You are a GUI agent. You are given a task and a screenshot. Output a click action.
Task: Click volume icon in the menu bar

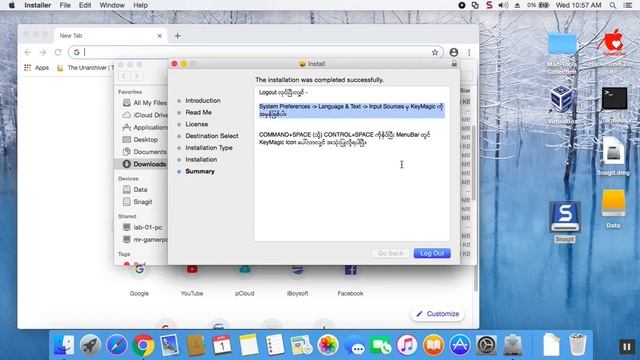coord(503,5)
